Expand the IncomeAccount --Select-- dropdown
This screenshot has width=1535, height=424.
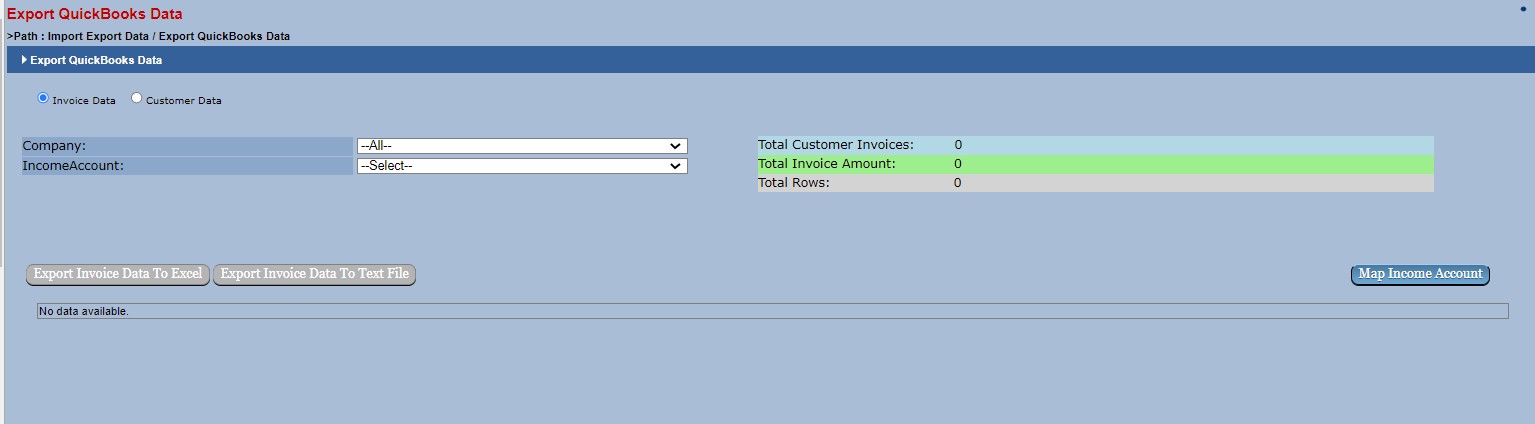point(521,166)
